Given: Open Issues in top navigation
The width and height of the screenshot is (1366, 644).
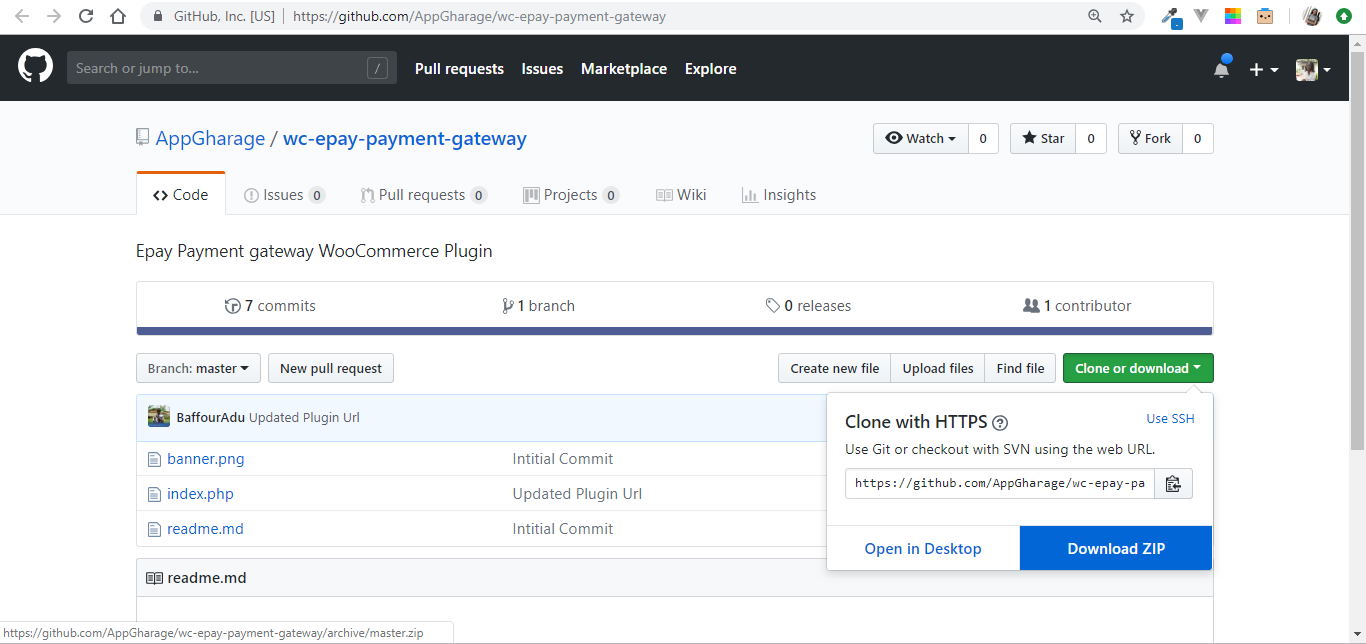Looking at the screenshot, I should [542, 68].
